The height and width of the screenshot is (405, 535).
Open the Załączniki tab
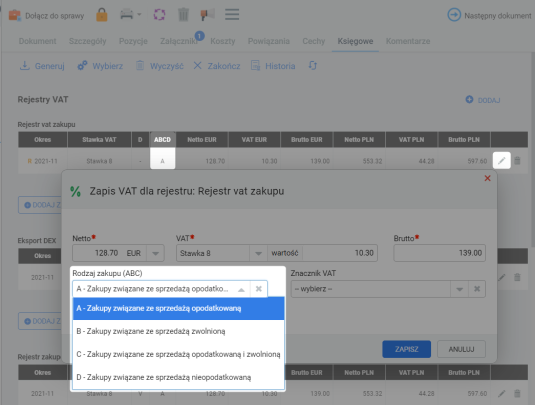[179, 41]
